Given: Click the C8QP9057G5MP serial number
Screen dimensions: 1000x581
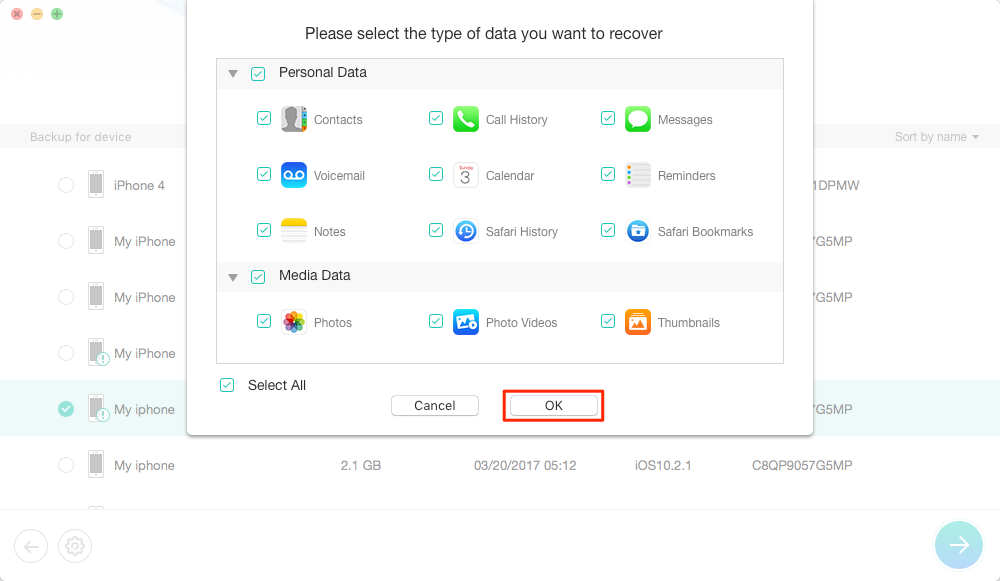Looking at the screenshot, I should click(x=802, y=466).
